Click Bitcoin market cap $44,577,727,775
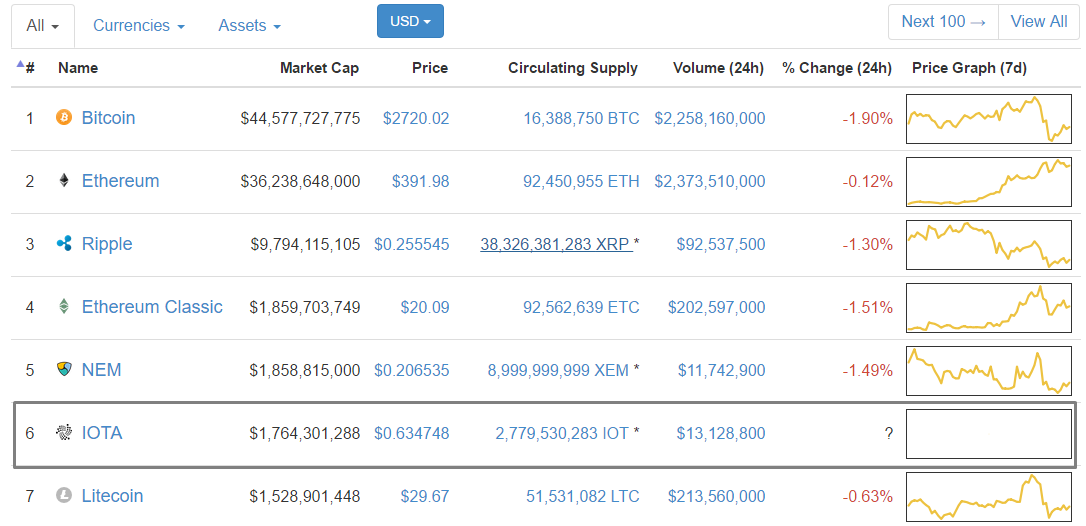Screen dimensions: 1086x526 (301, 119)
